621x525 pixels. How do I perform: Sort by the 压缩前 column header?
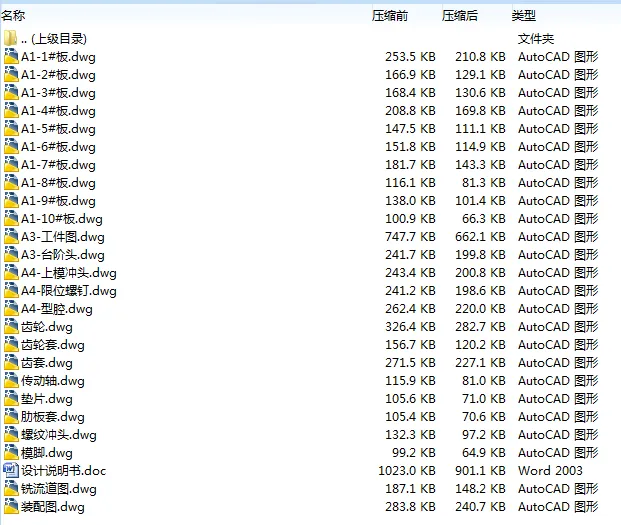390,16
